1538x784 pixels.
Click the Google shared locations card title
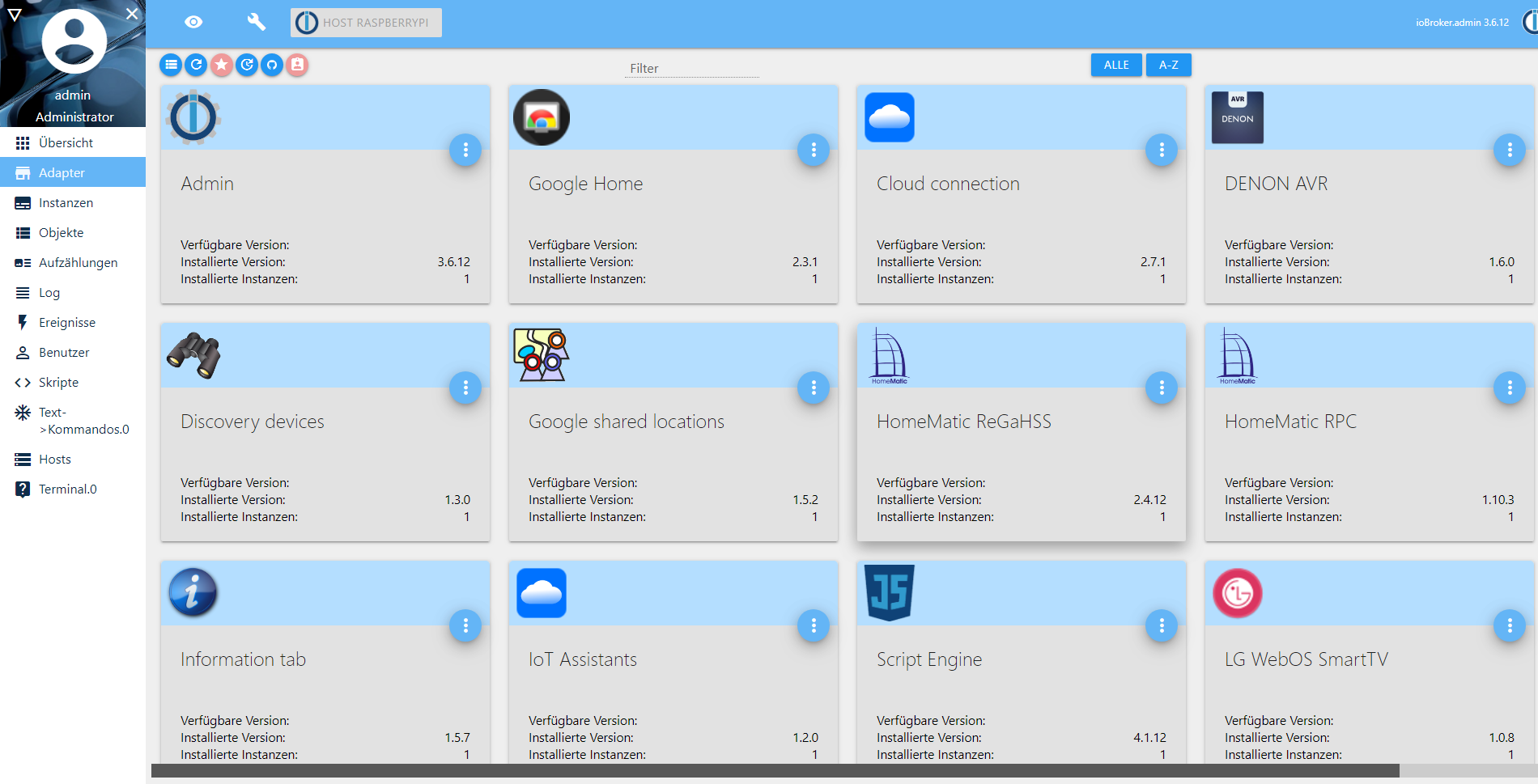(x=627, y=422)
